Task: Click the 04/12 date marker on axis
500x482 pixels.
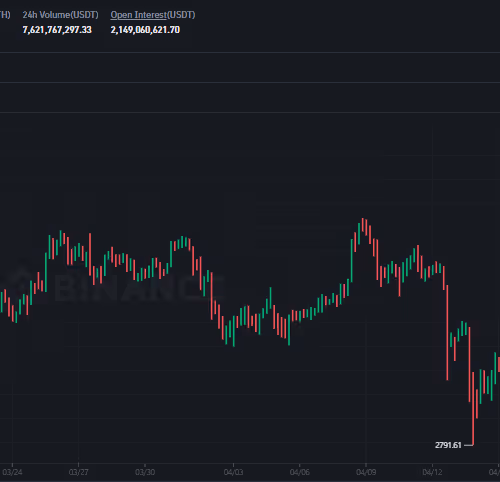Action: click(x=432, y=472)
